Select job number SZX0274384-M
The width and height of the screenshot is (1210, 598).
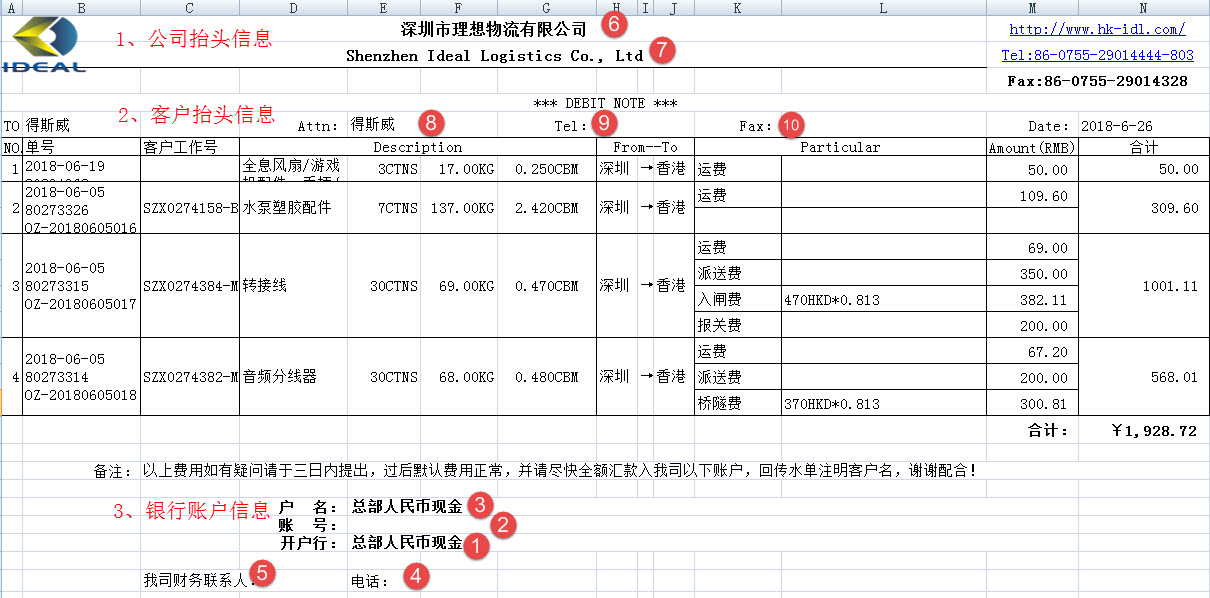(190, 286)
